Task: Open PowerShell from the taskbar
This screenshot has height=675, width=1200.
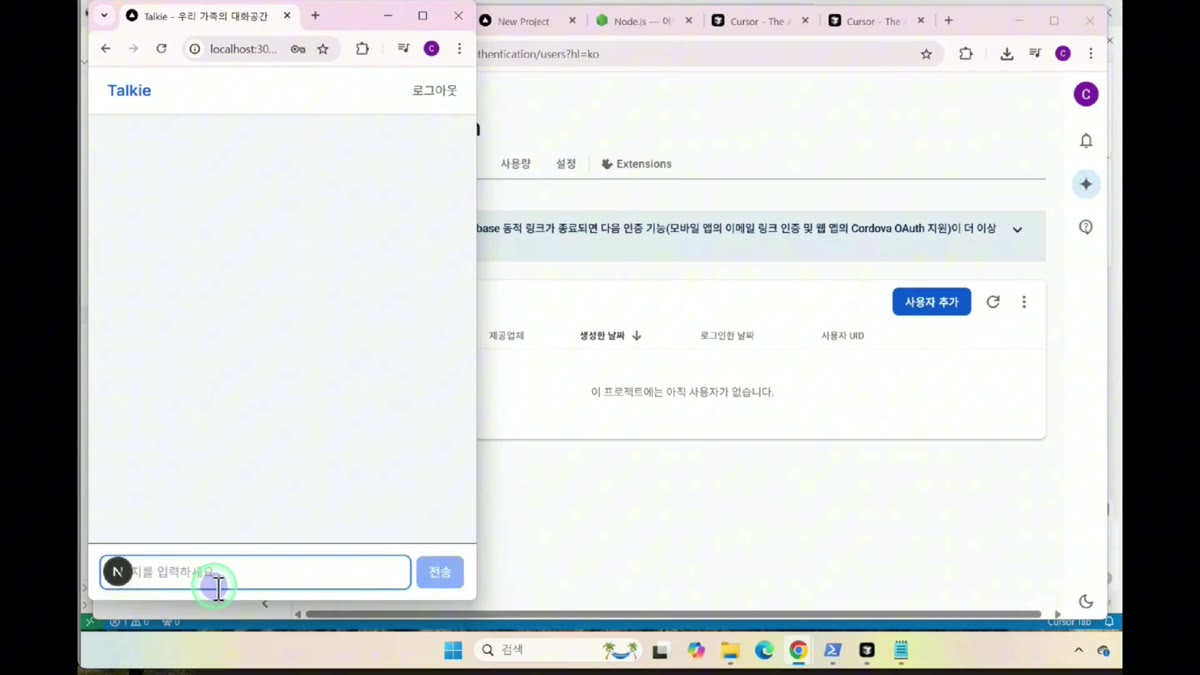Action: (x=832, y=651)
